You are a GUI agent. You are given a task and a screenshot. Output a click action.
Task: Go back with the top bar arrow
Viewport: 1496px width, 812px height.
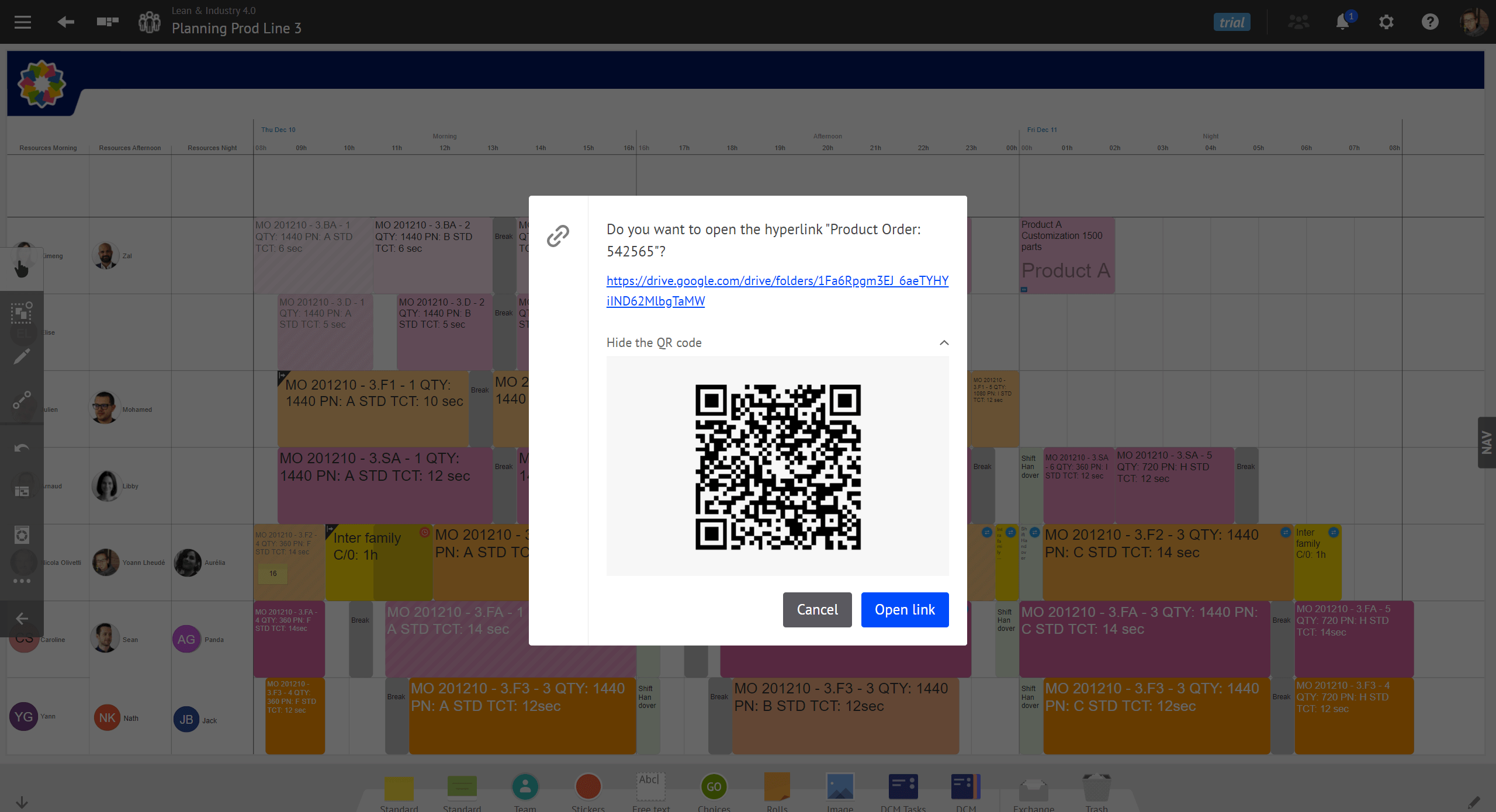[x=65, y=22]
